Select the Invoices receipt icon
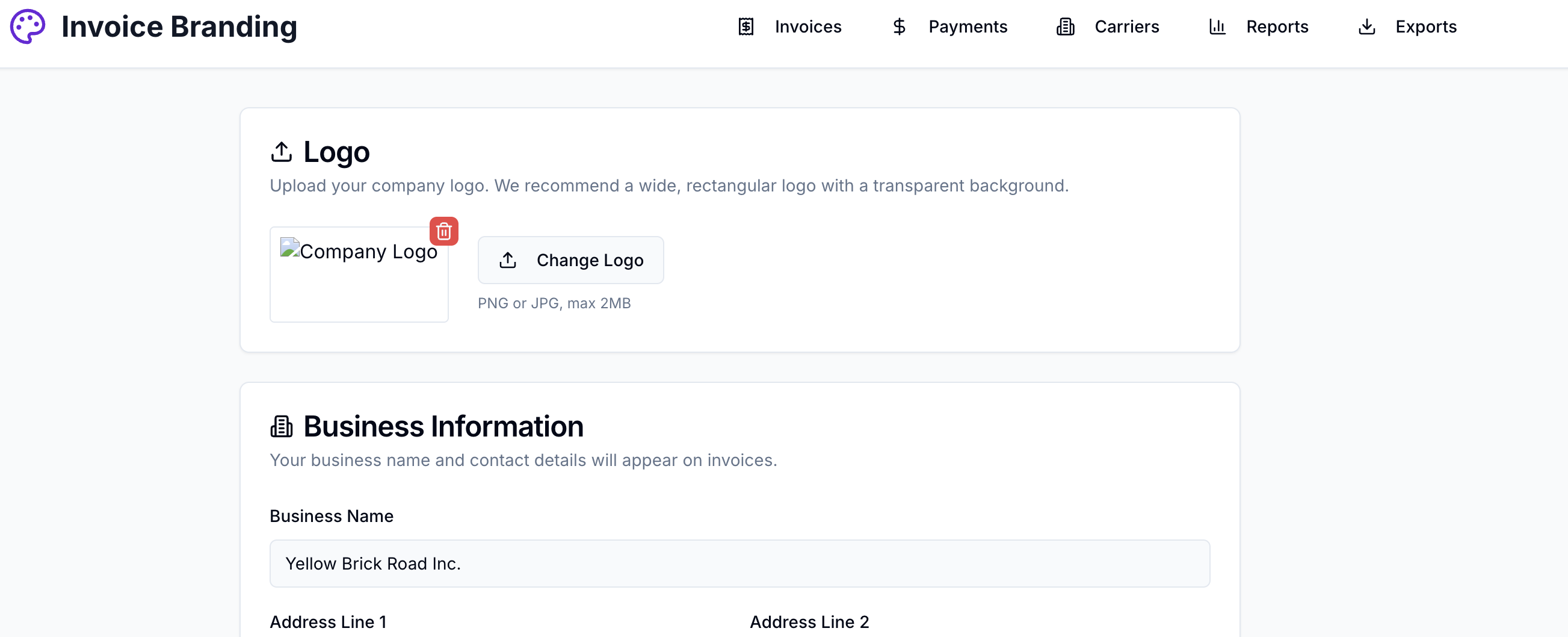This screenshot has width=1568, height=637. click(745, 27)
